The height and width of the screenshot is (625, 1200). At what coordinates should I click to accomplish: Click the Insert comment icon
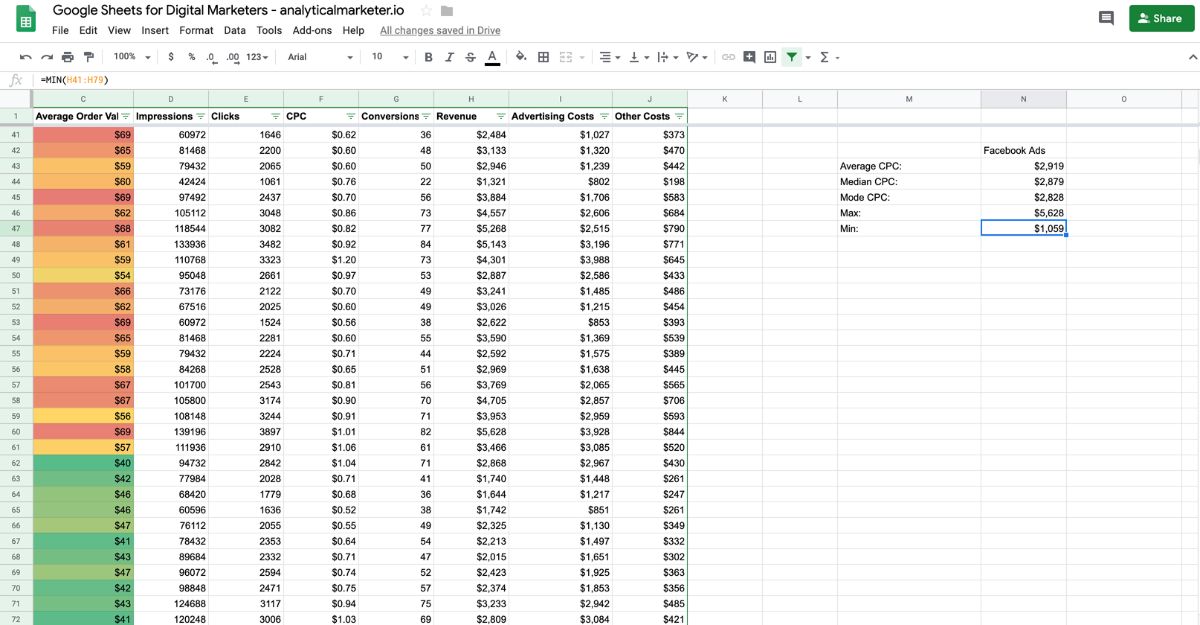tap(749, 57)
